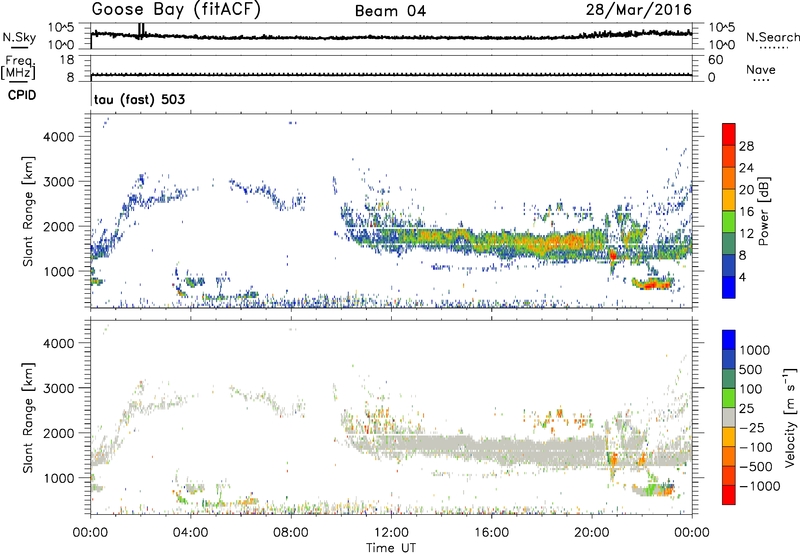Select the "16" tick on Power colorbar

coord(746,211)
